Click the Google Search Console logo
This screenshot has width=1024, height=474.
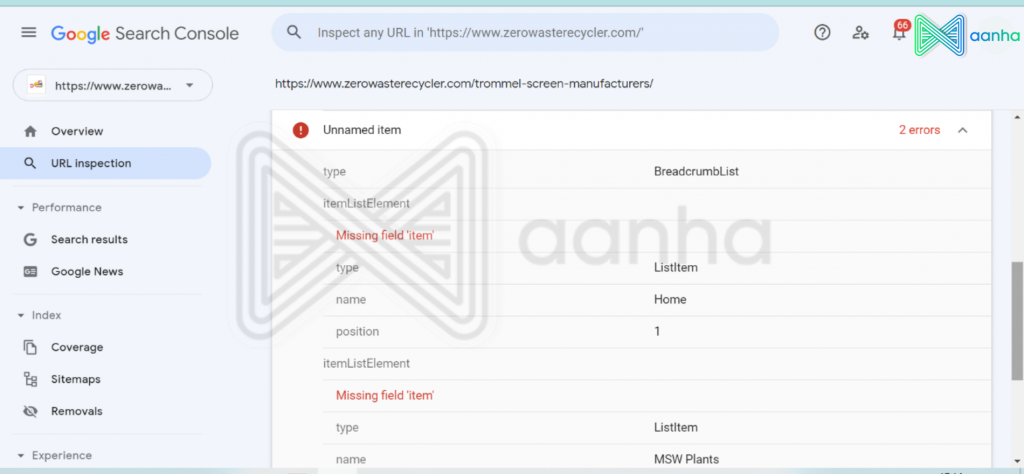pos(145,33)
